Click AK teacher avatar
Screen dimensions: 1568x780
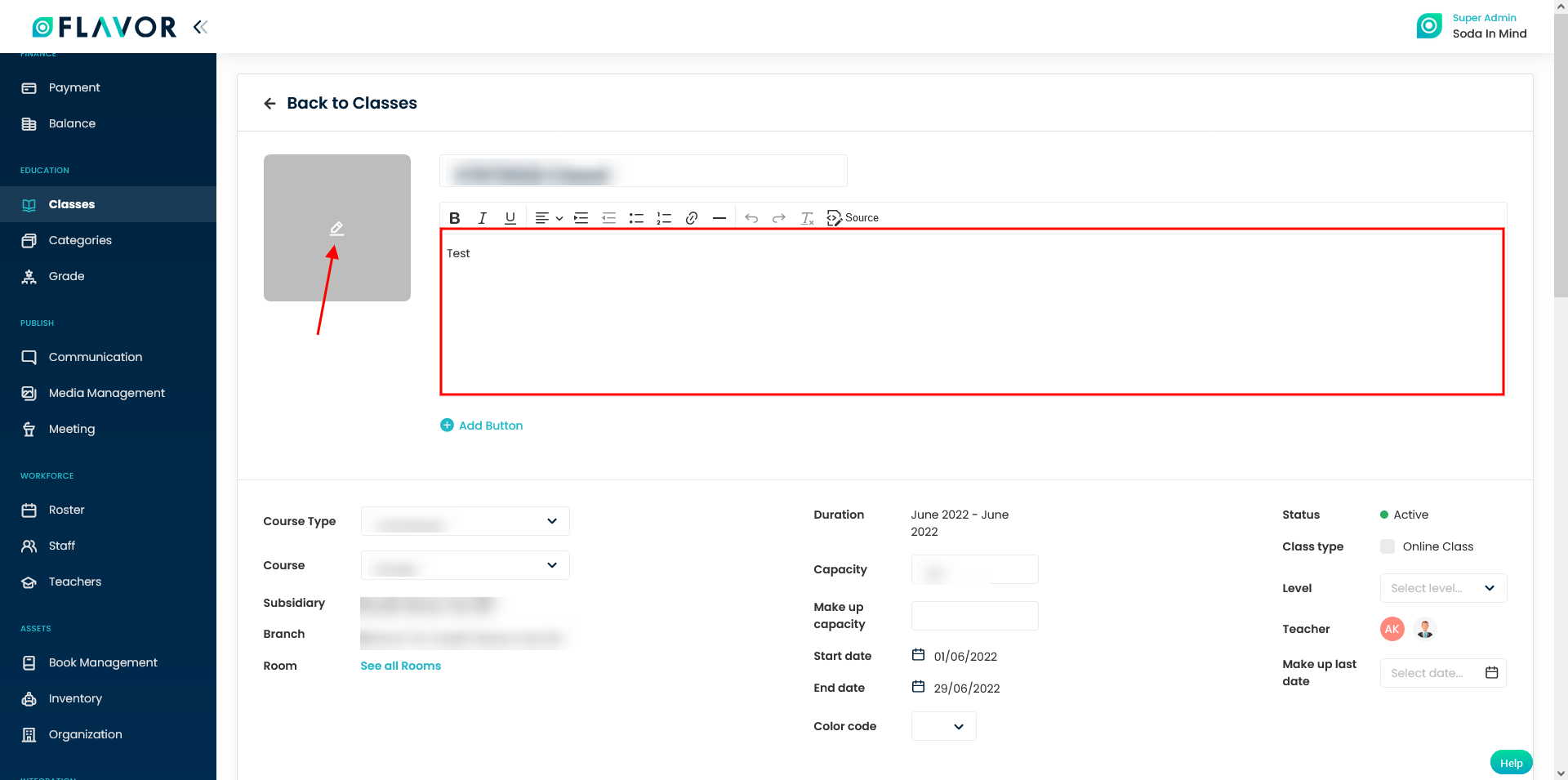point(1392,629)
